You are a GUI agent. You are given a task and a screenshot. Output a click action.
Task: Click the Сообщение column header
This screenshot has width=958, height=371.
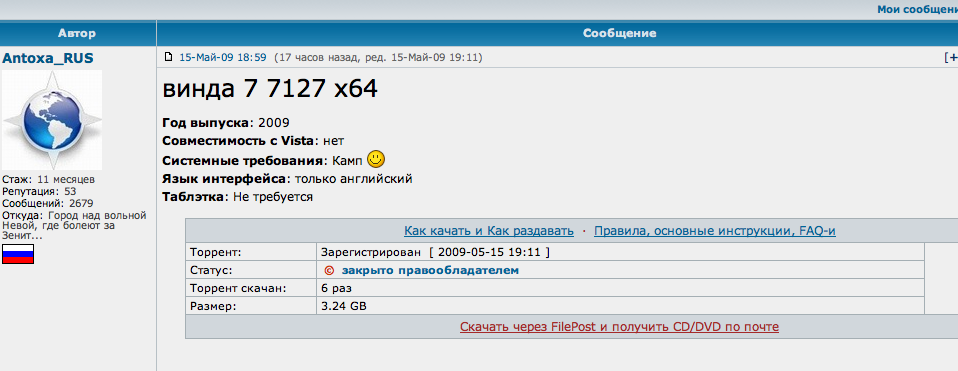(620, 33)
